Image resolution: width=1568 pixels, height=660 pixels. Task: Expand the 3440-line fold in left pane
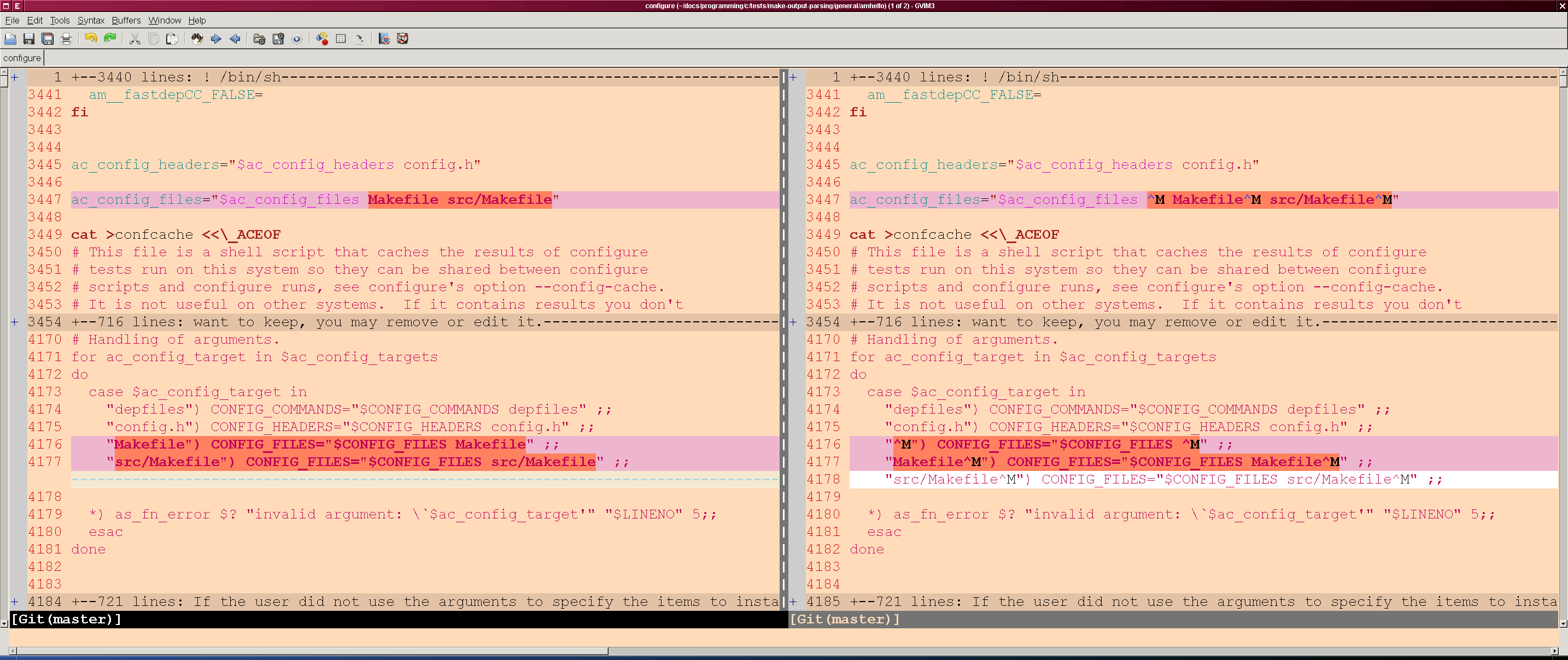[15, 77]
